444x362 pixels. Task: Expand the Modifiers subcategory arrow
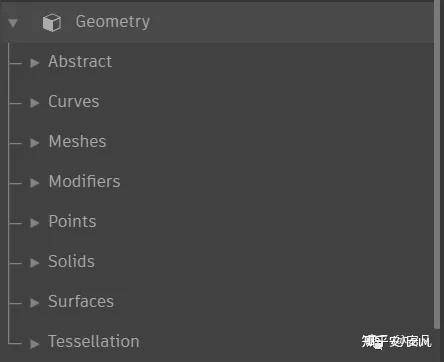coord(34,183)
